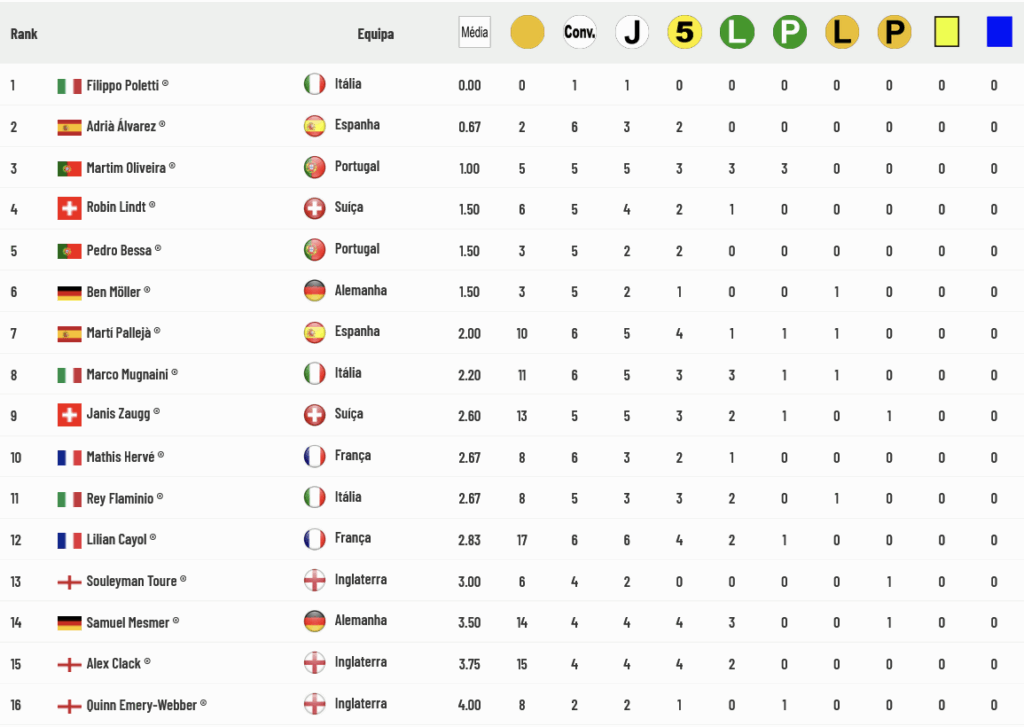Click the green L column icon

coord(737,32)
